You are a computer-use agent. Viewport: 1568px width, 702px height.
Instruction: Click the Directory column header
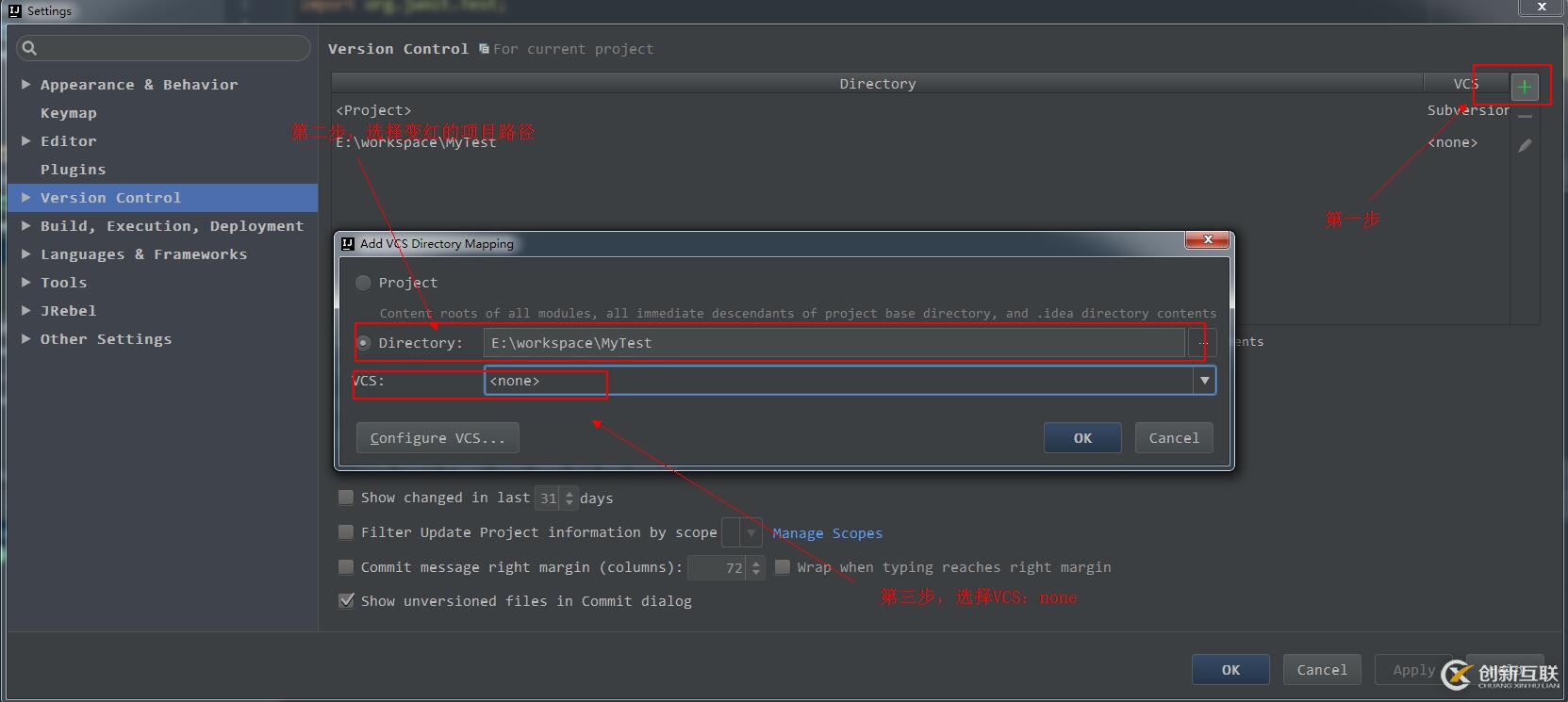point(878,84)
